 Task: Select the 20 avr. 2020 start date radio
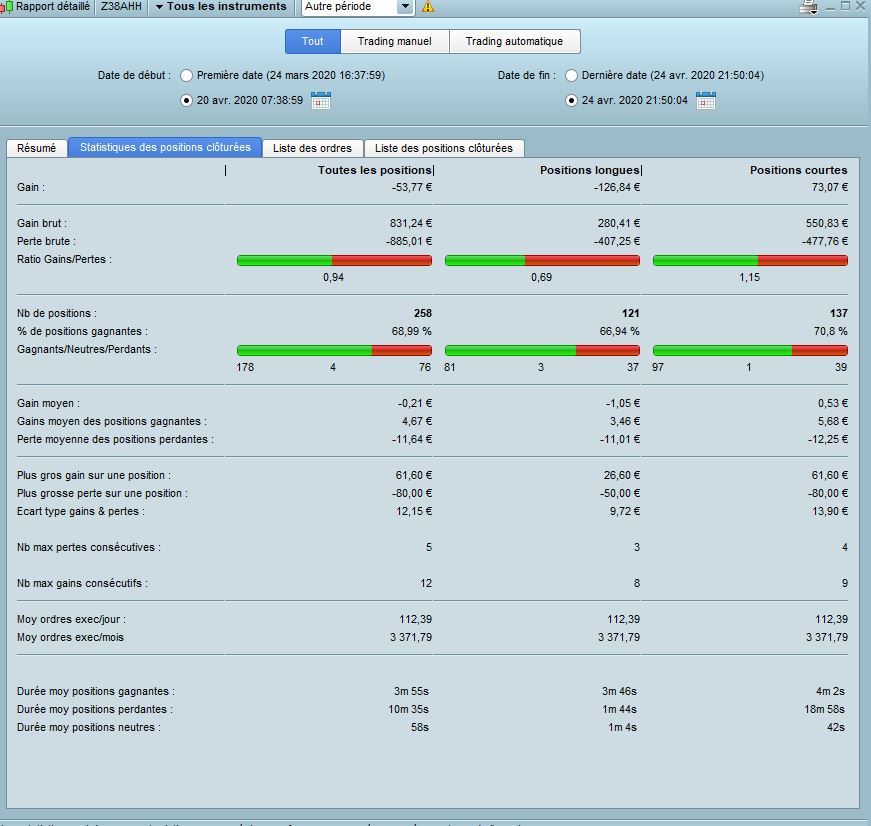pos(187,101)
